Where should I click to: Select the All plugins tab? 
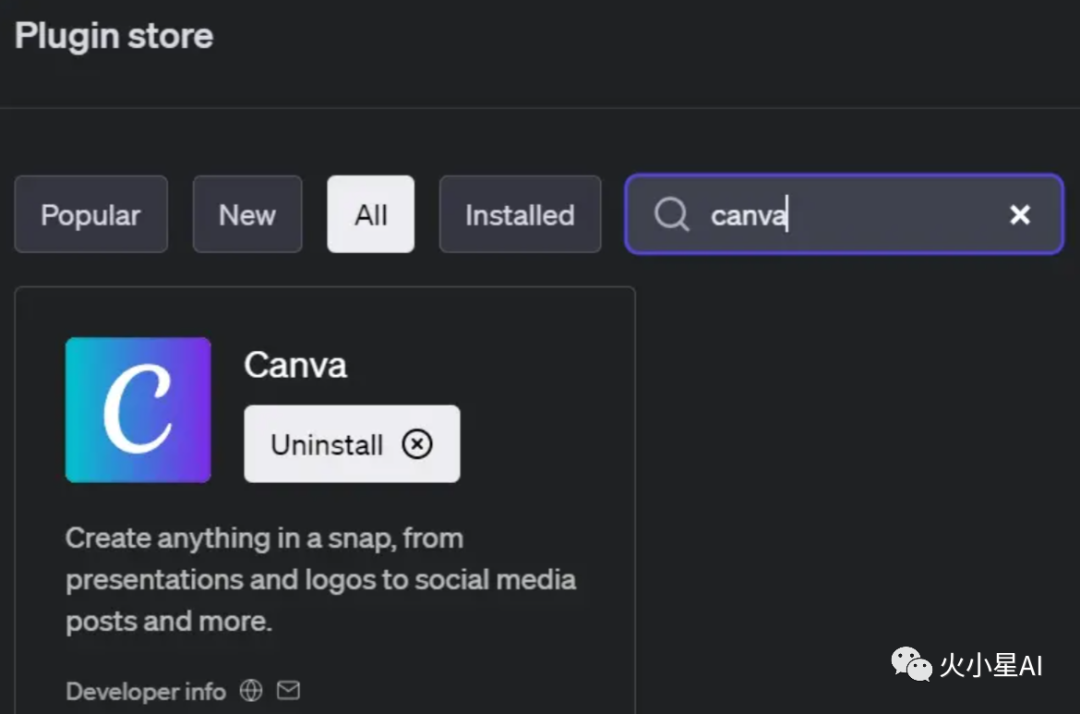(371, 214)
